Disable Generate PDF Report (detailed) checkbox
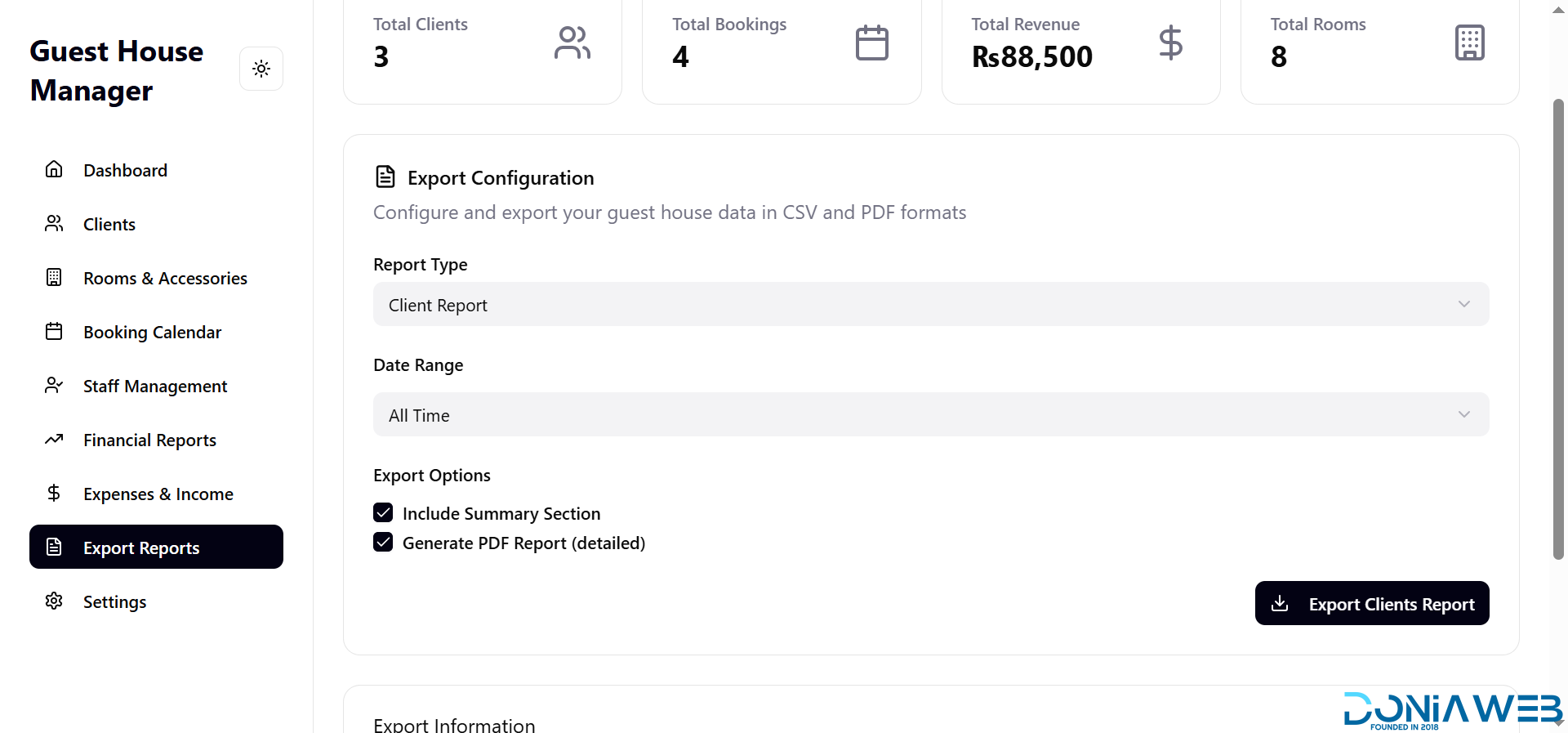The height and width of the screenshot is (733, 1568). tap(383, 542)
